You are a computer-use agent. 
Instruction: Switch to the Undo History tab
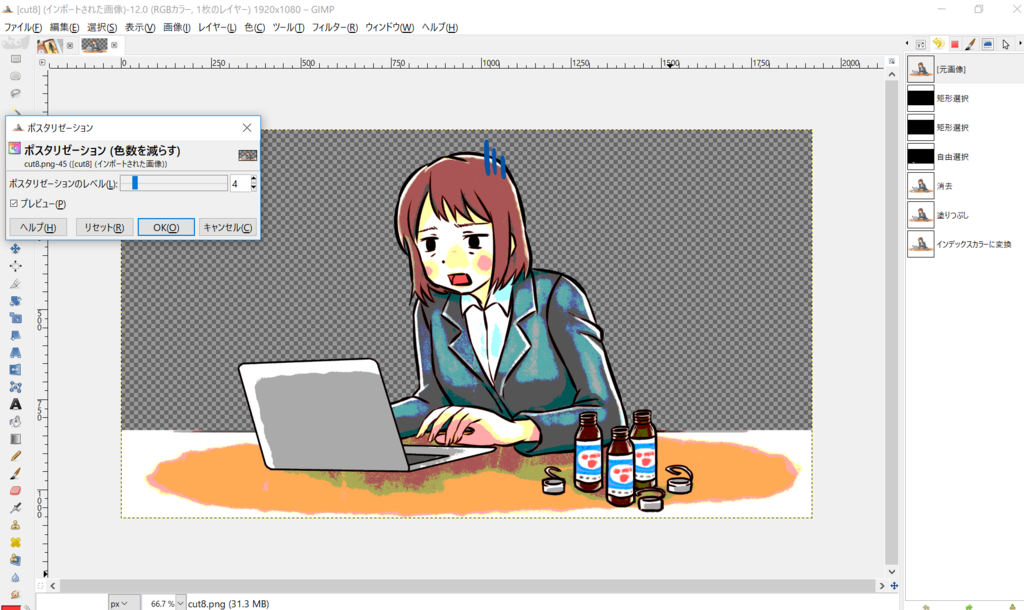(938, 44)
